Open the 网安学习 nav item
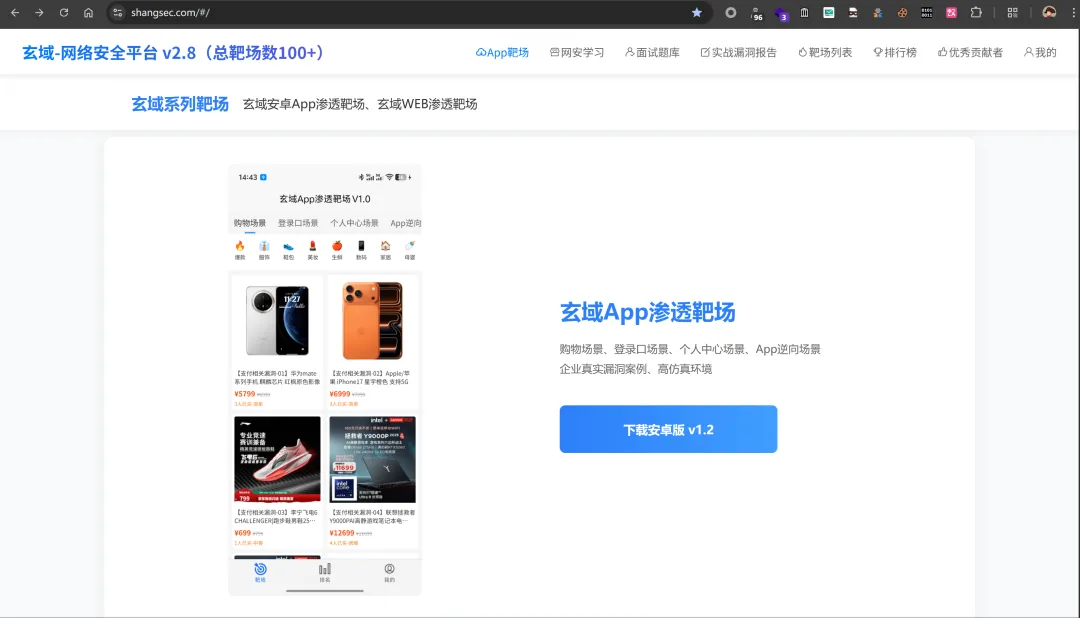This screenshot has height=618, width=1080. (x=577, y=52)
